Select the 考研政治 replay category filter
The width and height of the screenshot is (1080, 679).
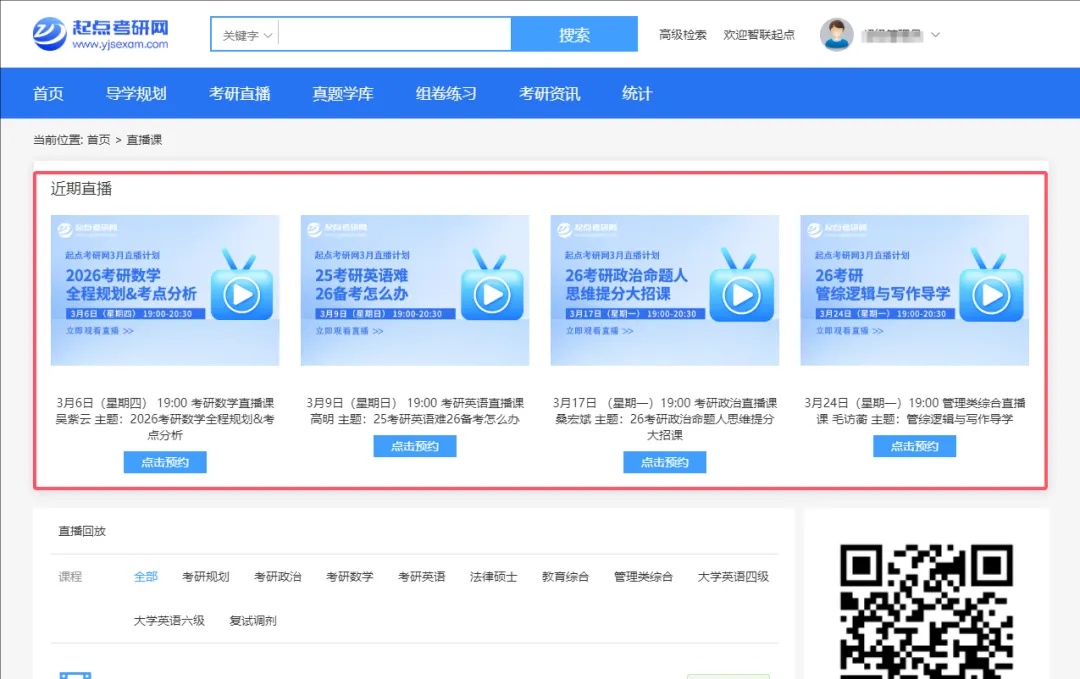coord(277,577)
